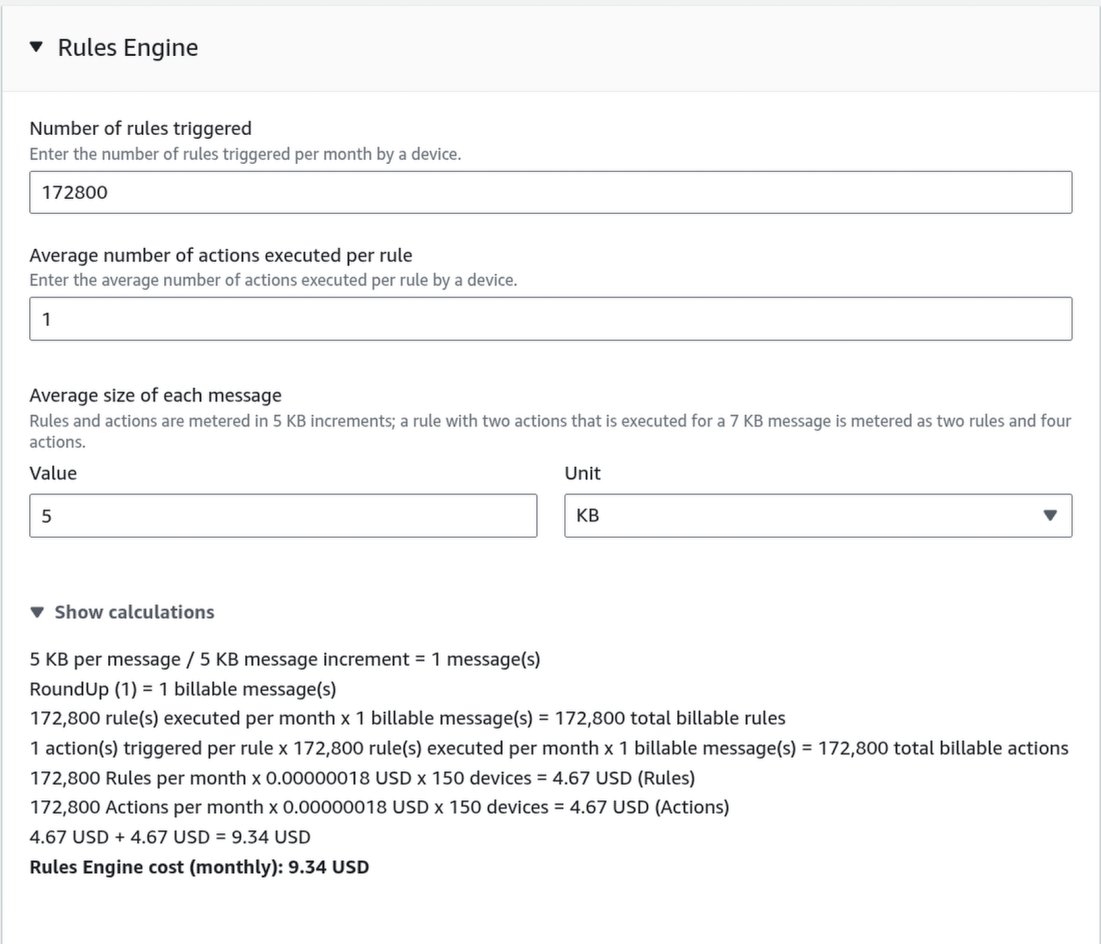Click the 4.67 USD (Rules) calculation line
This screenshot has height=944, width=1101.
coord(362,777)
